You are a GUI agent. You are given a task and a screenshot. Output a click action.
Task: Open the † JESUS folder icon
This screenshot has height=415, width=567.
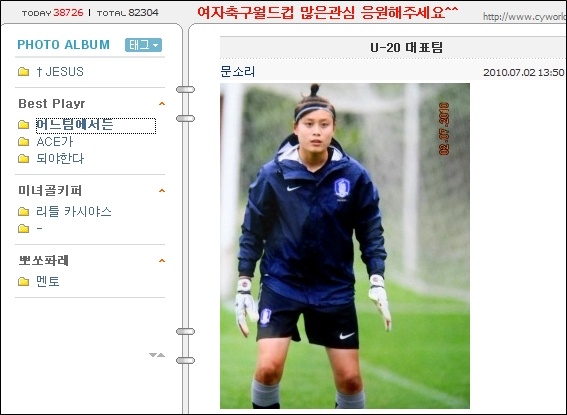pos(24,72)
